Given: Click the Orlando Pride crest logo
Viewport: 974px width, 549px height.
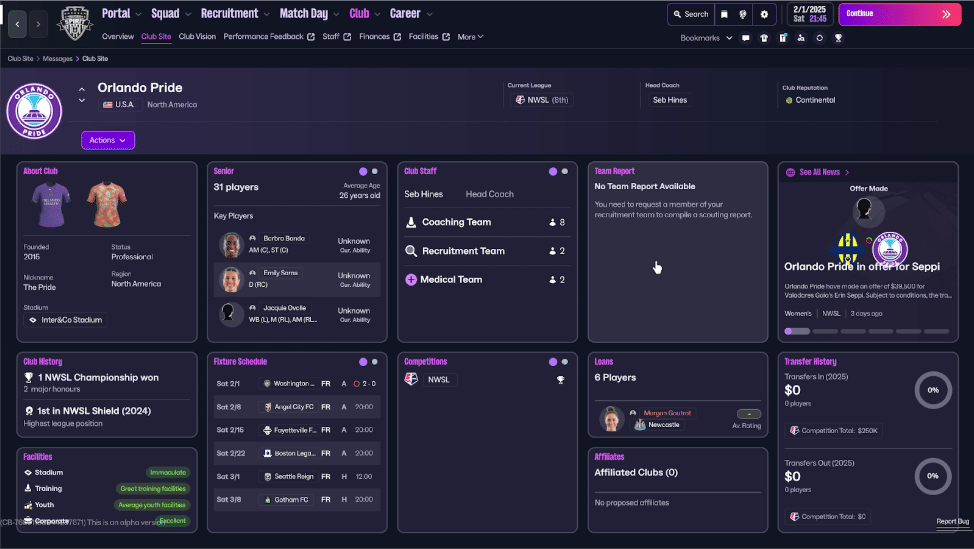Looking at the screenshot, I should click(x=34, y=111).
